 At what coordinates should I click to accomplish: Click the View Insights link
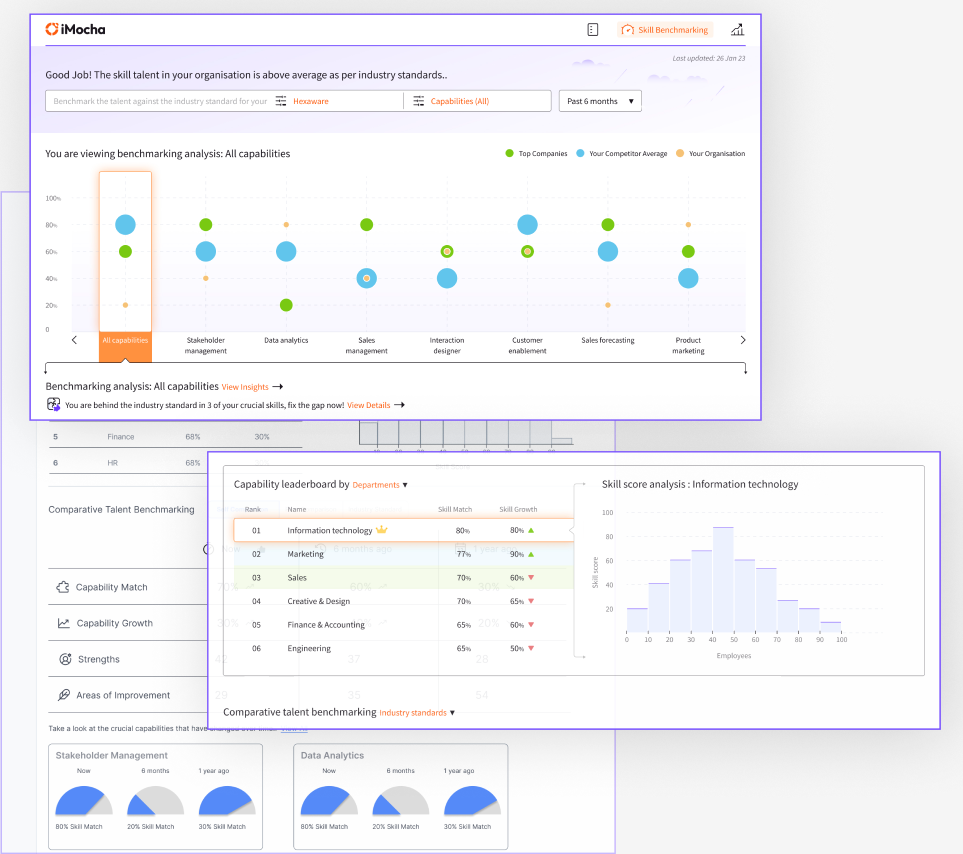click(245, 387)
